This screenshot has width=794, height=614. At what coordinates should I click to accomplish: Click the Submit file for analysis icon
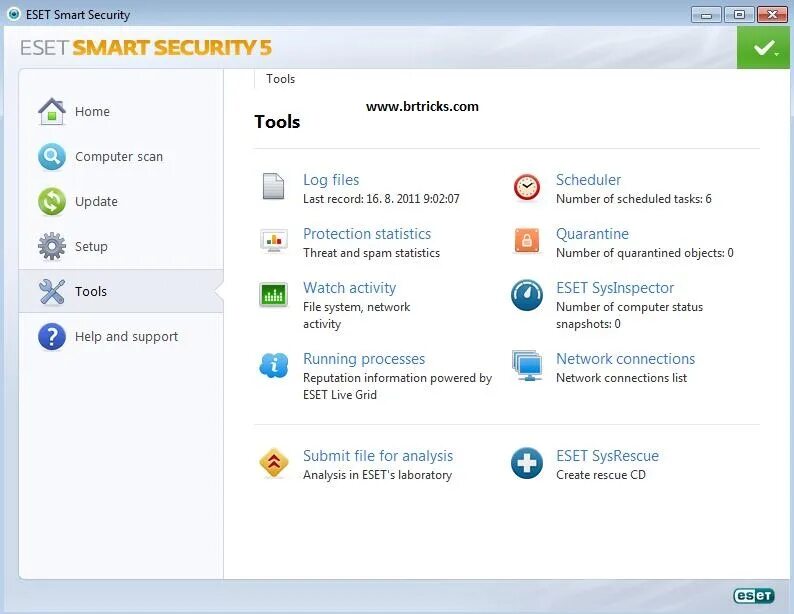click(x=273, y=463)
